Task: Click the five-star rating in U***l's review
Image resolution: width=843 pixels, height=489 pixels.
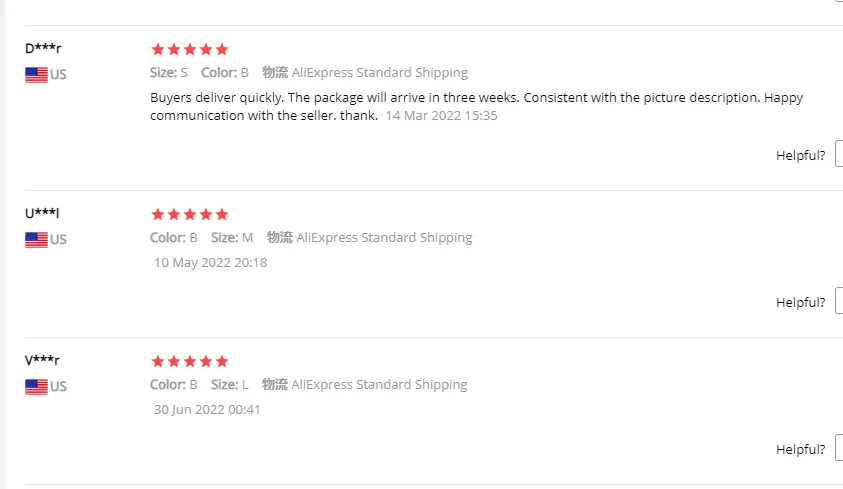Action: click(x=190, y=214)
